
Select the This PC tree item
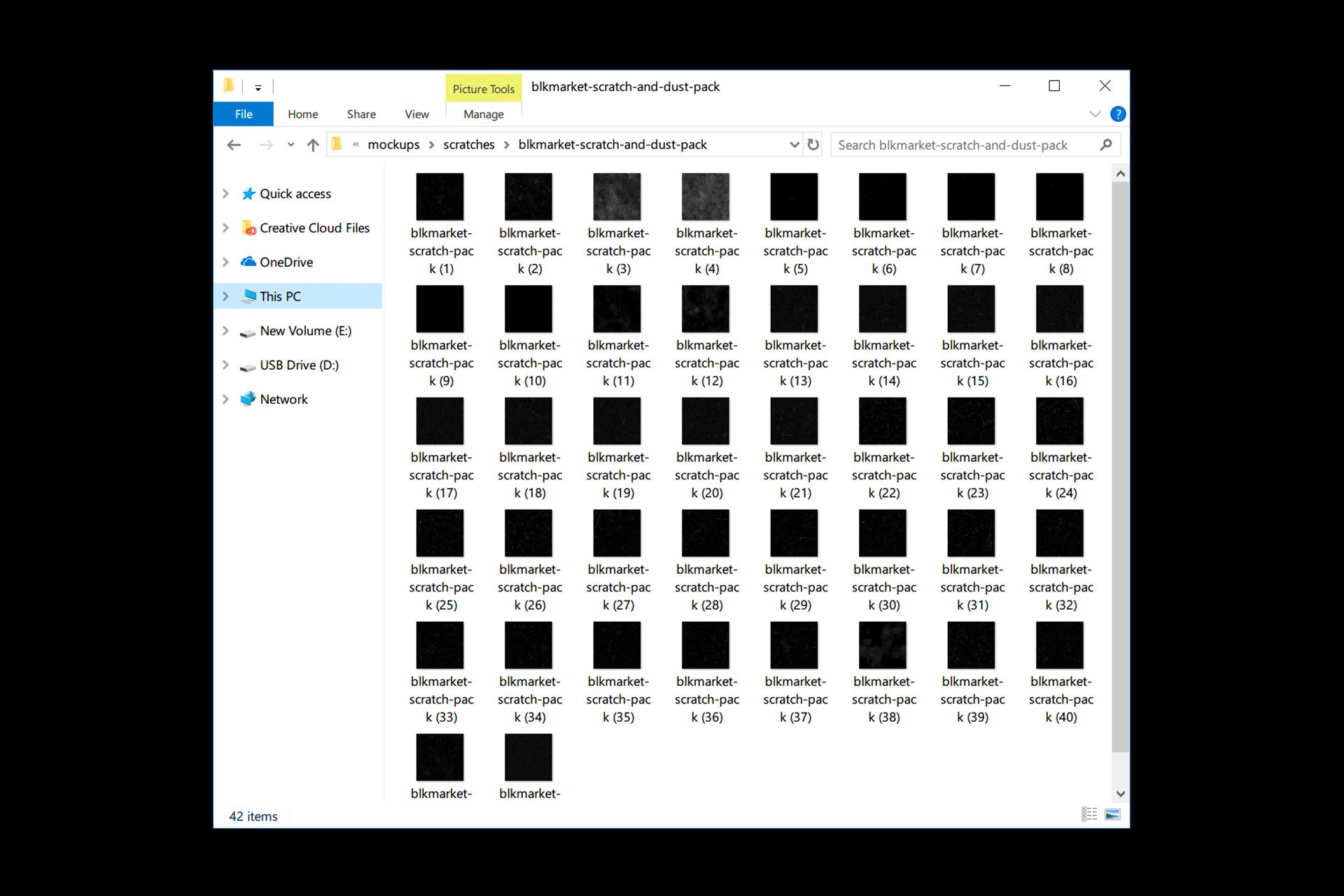click(278, 296)
